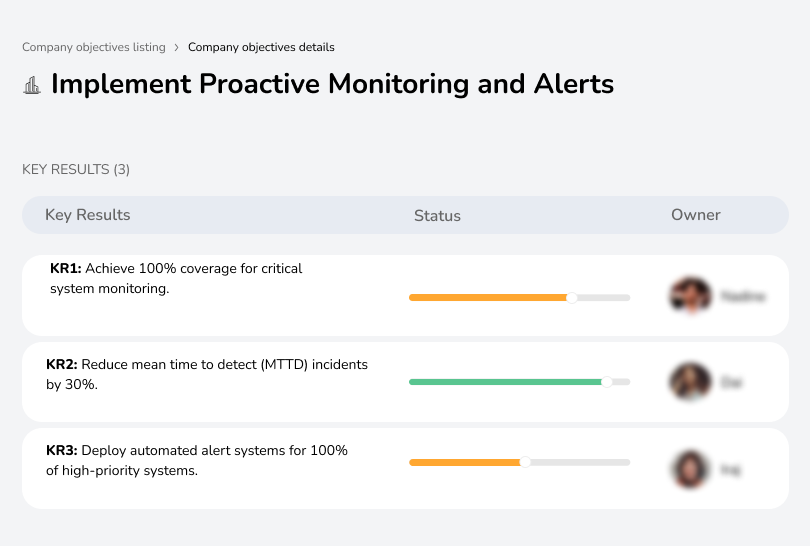Select the objective title Implement Proactive Monitoring and Alerts
This screenshot has width=810, height=546.
click(x=332, y=84)
